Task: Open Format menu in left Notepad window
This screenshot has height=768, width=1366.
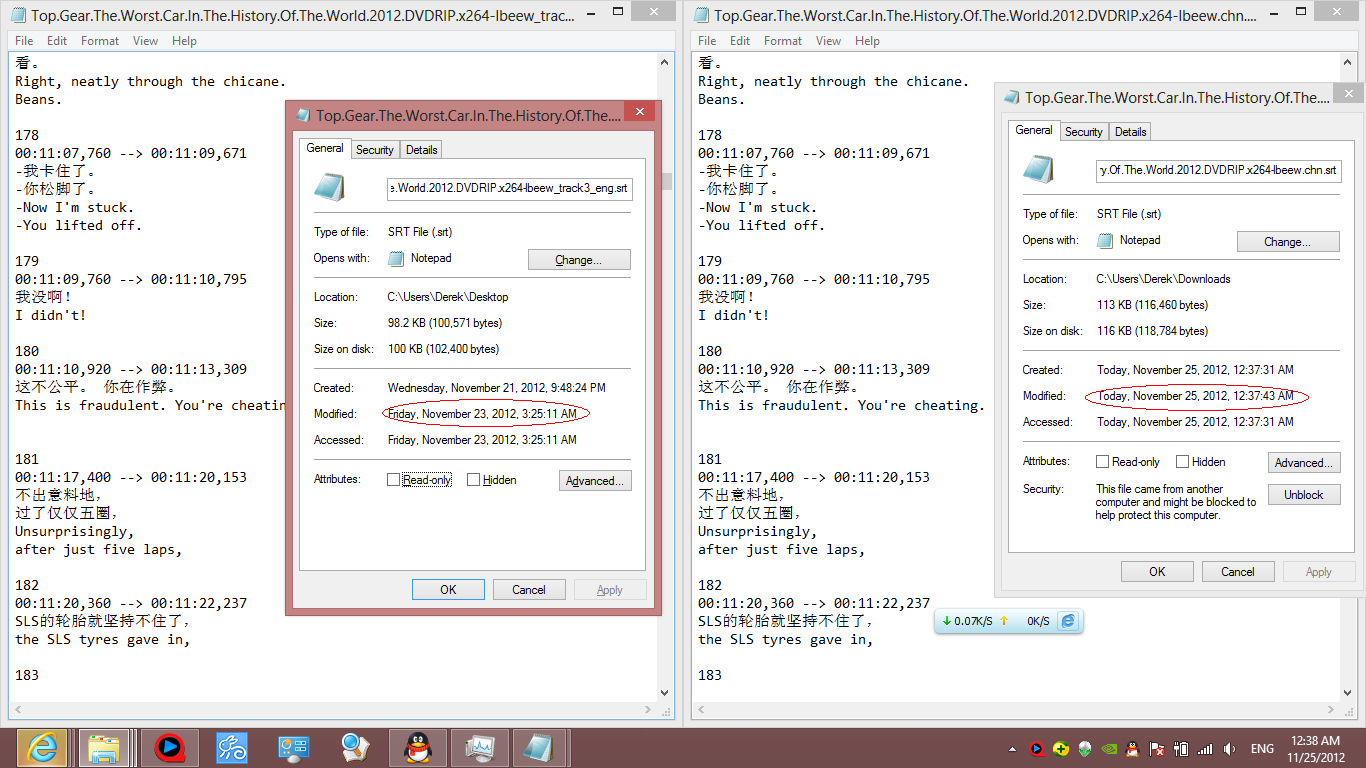Action: 100,41
